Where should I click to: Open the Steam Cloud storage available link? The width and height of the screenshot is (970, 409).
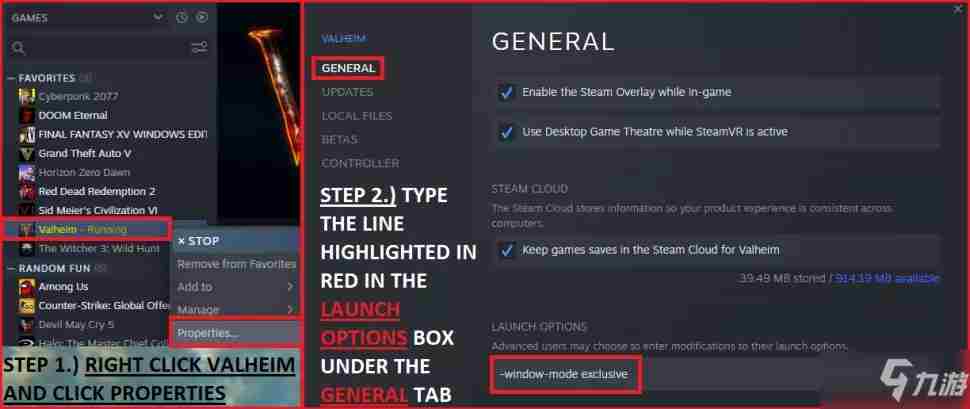887,278
